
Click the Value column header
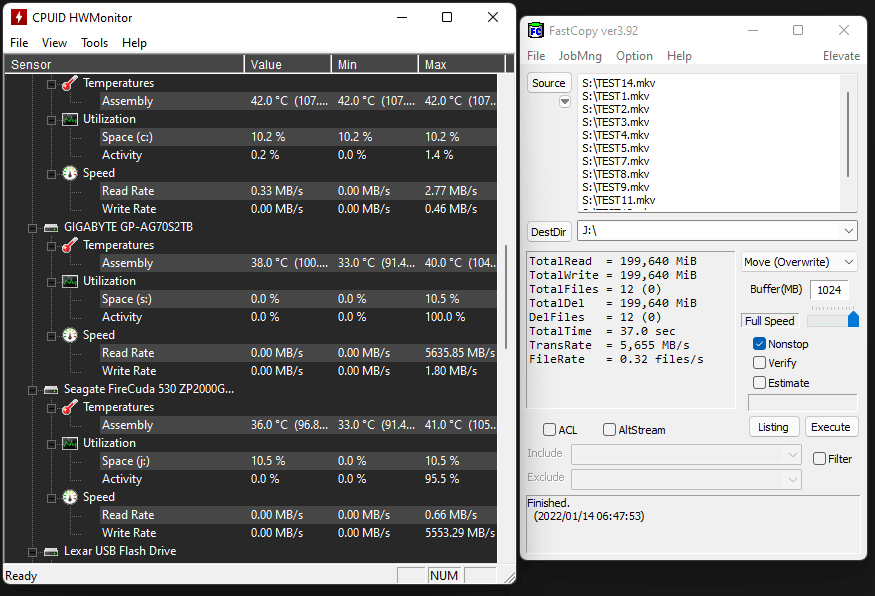[288, 65]
